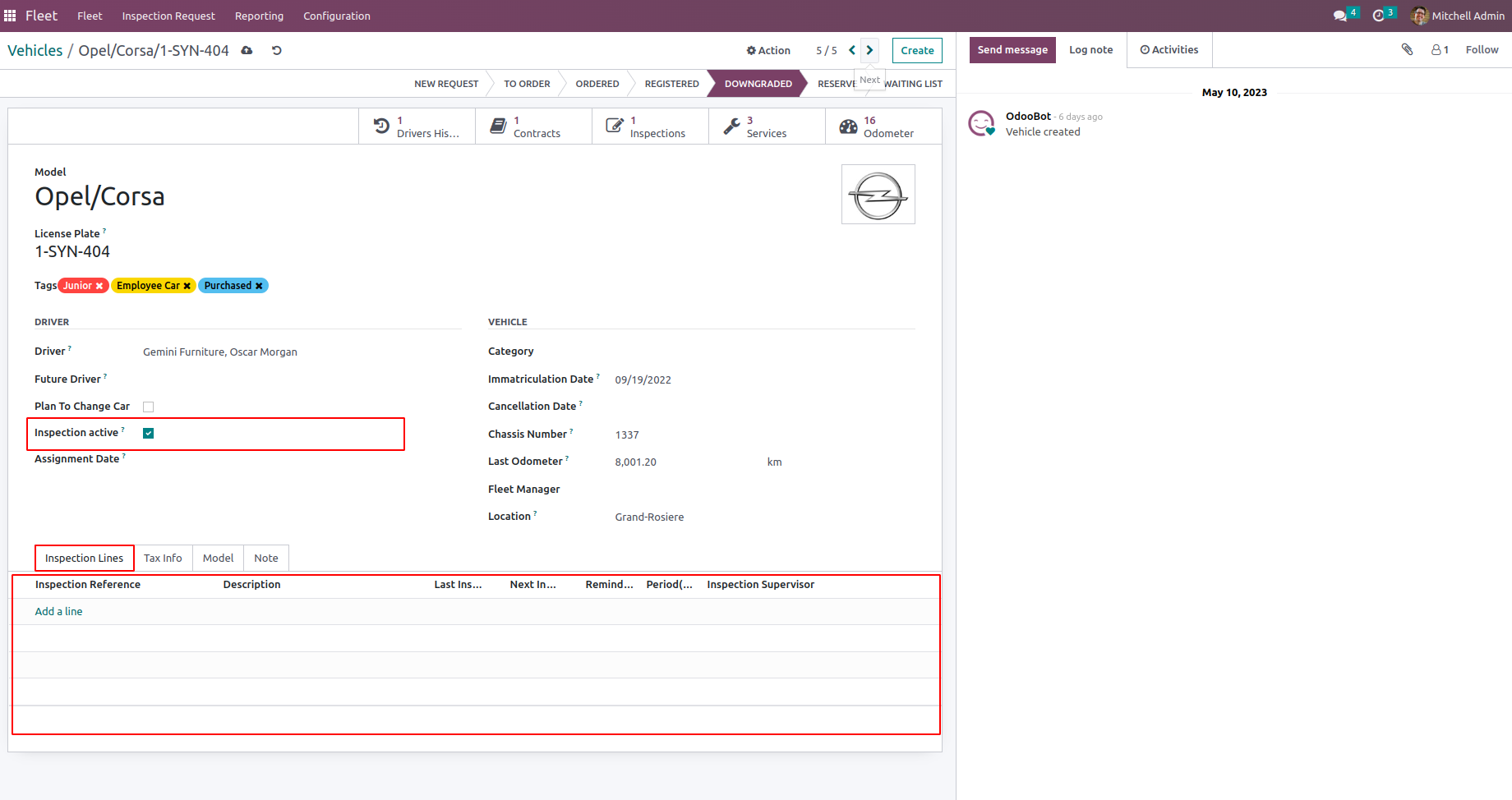Open Inspections stat button

651,126
